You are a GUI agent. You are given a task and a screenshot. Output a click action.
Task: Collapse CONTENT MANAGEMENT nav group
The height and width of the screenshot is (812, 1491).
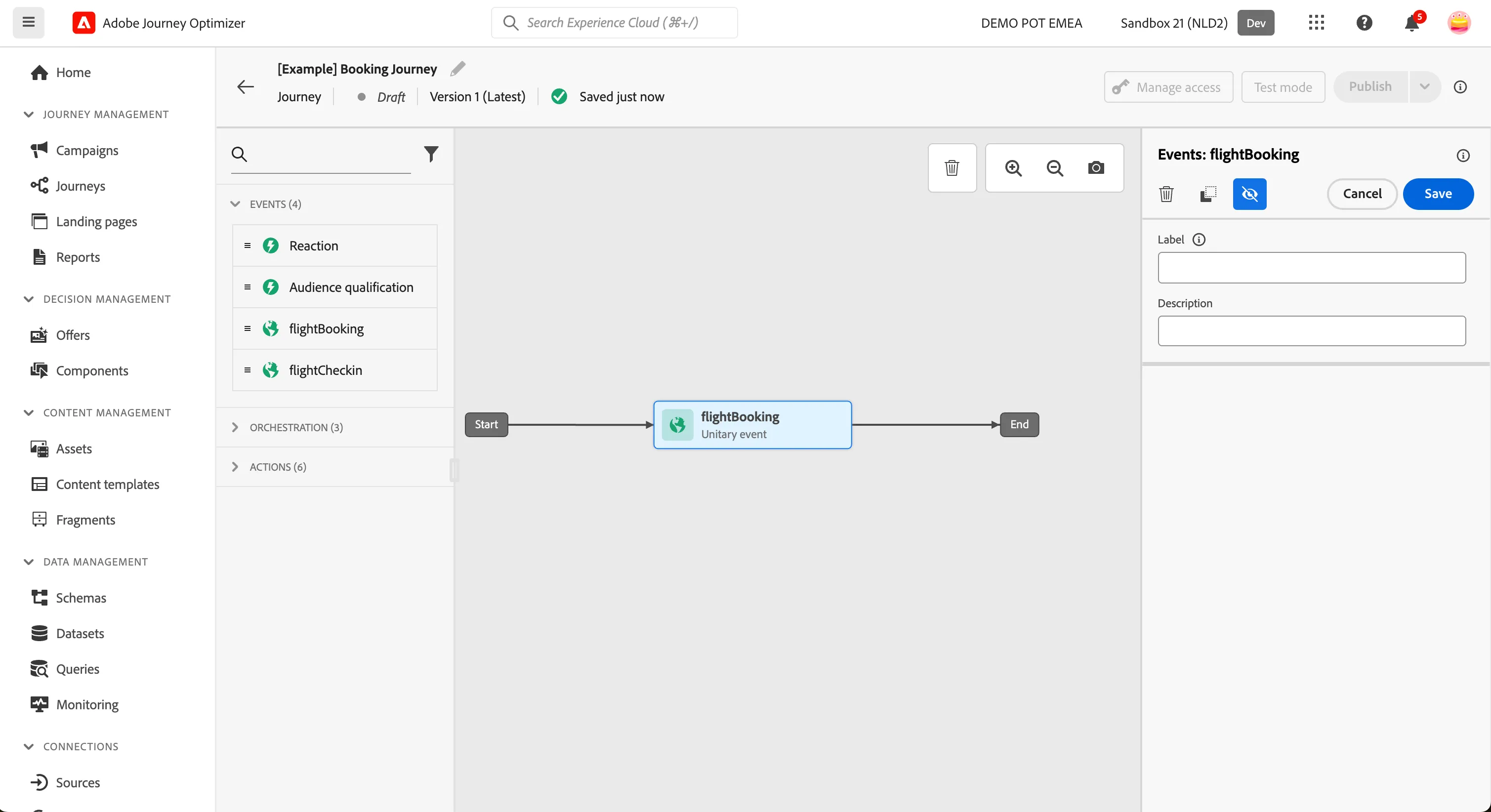tap(28, 412)
